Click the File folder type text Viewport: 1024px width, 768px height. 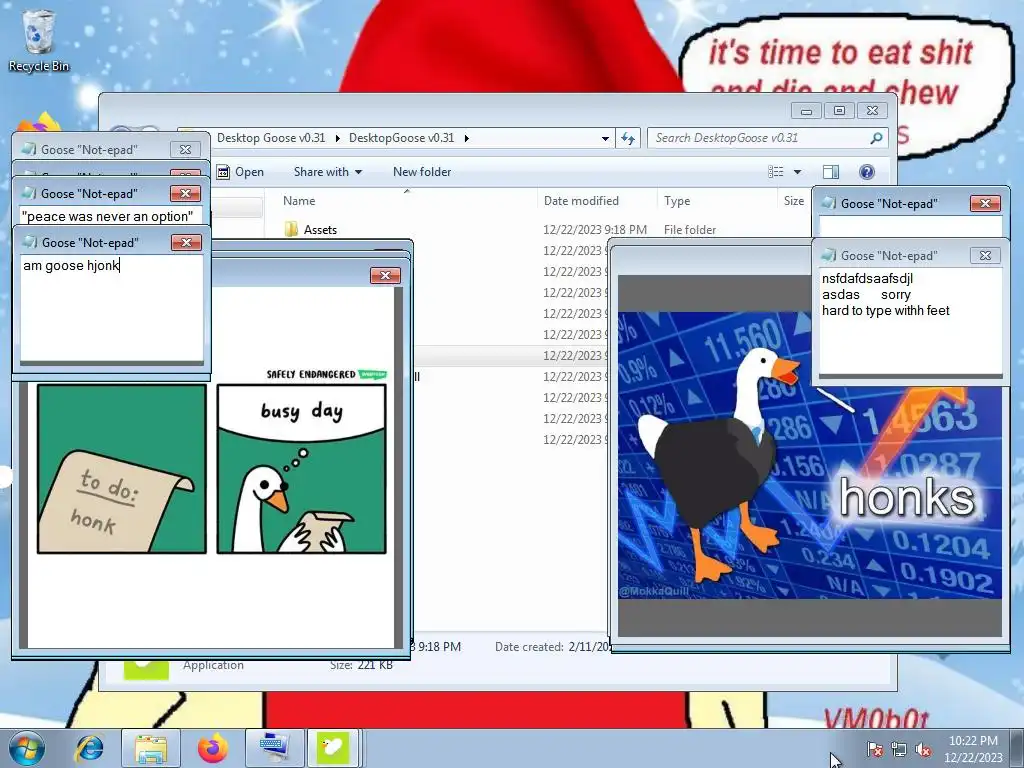click(690, 229)
